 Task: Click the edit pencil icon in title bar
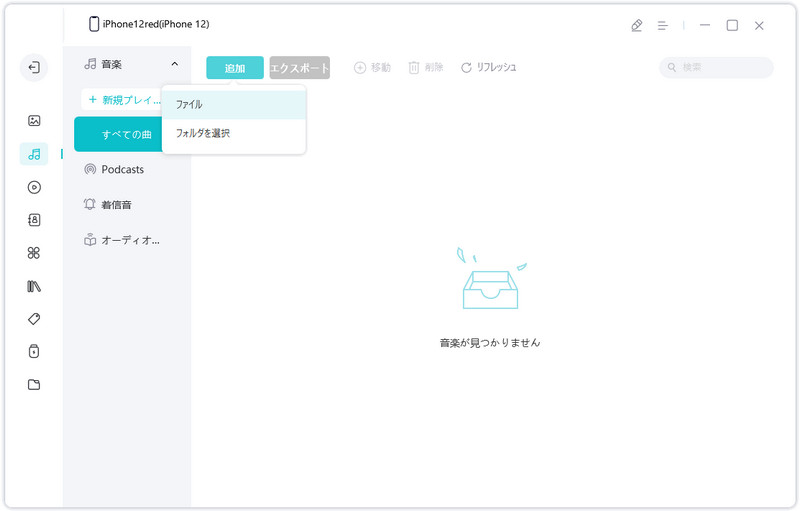637,25
